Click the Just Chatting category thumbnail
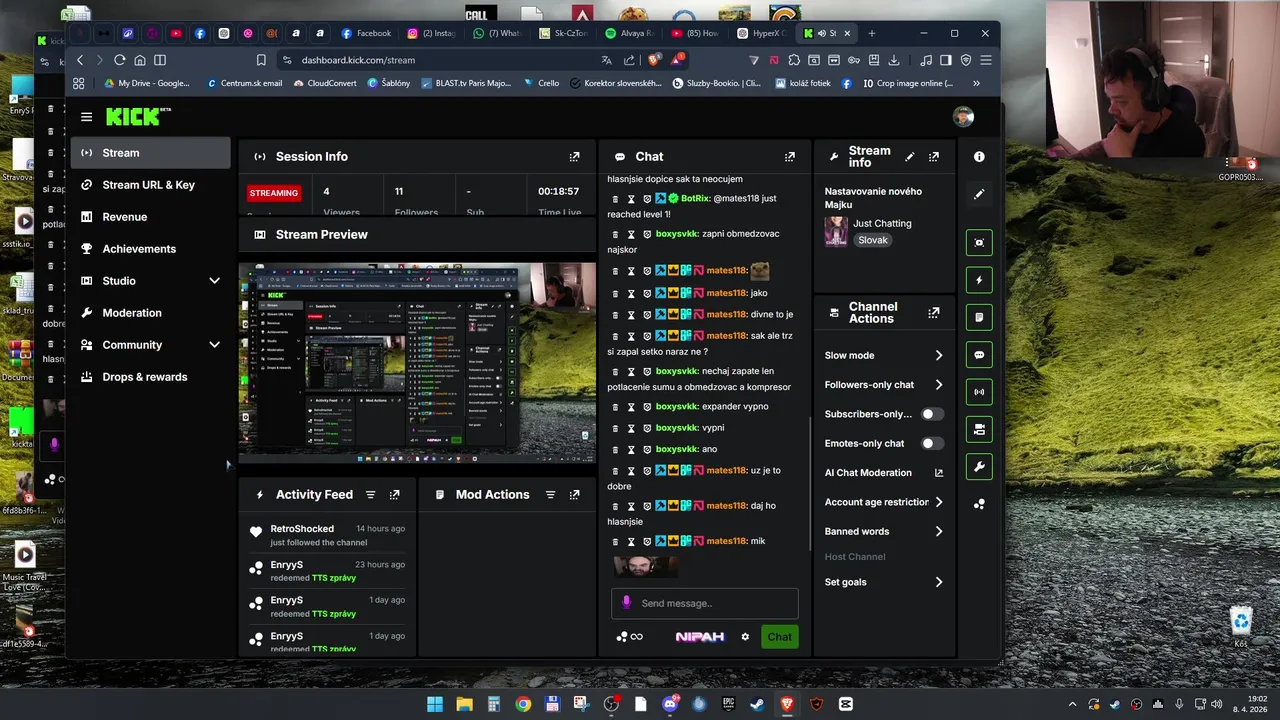The image size is (1280, 720). click(836, 231)
